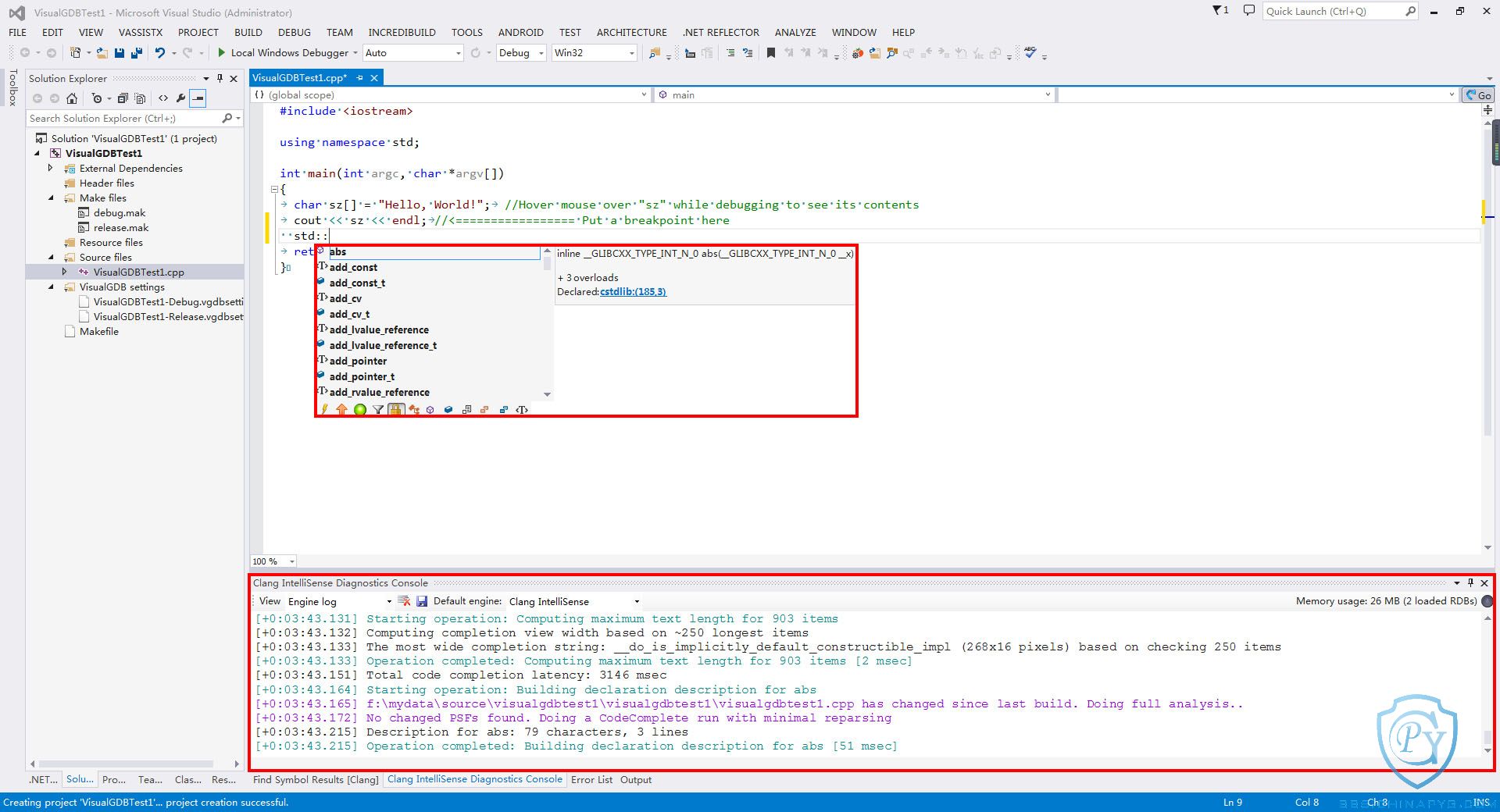Image resolution: width=1500 pixels, height=812 pixels.
Task: Toggle Preview Selected Items in Solution Explorer
Action: click(x=198, y=98)
